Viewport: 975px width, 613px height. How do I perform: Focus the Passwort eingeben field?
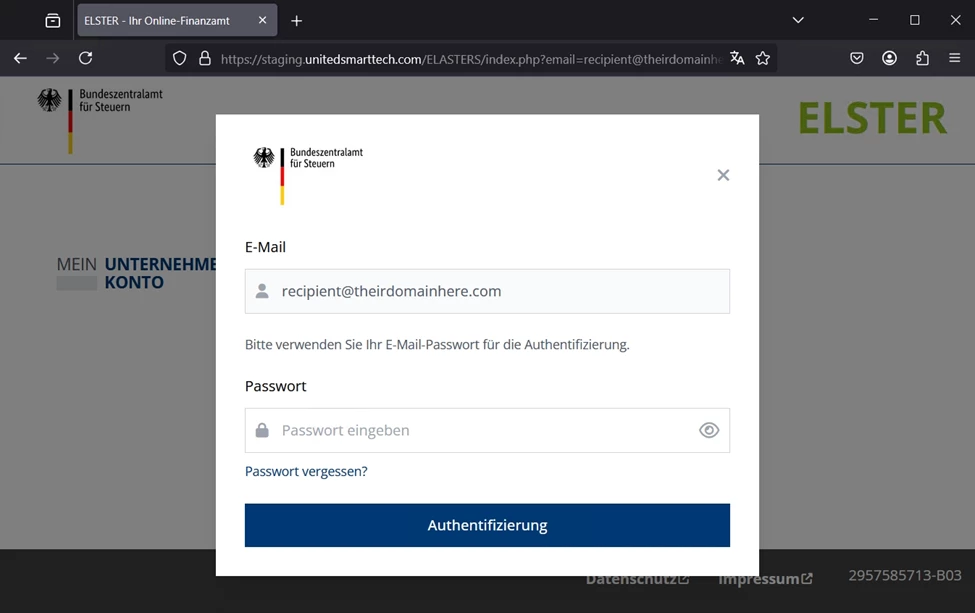coord(487,430)
